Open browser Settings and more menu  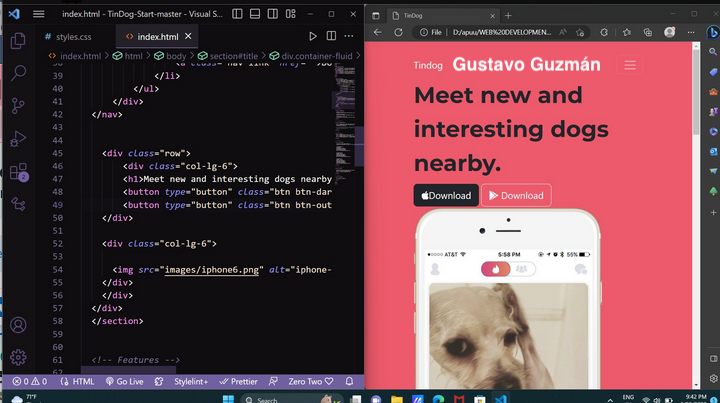(x=691, y=33)
